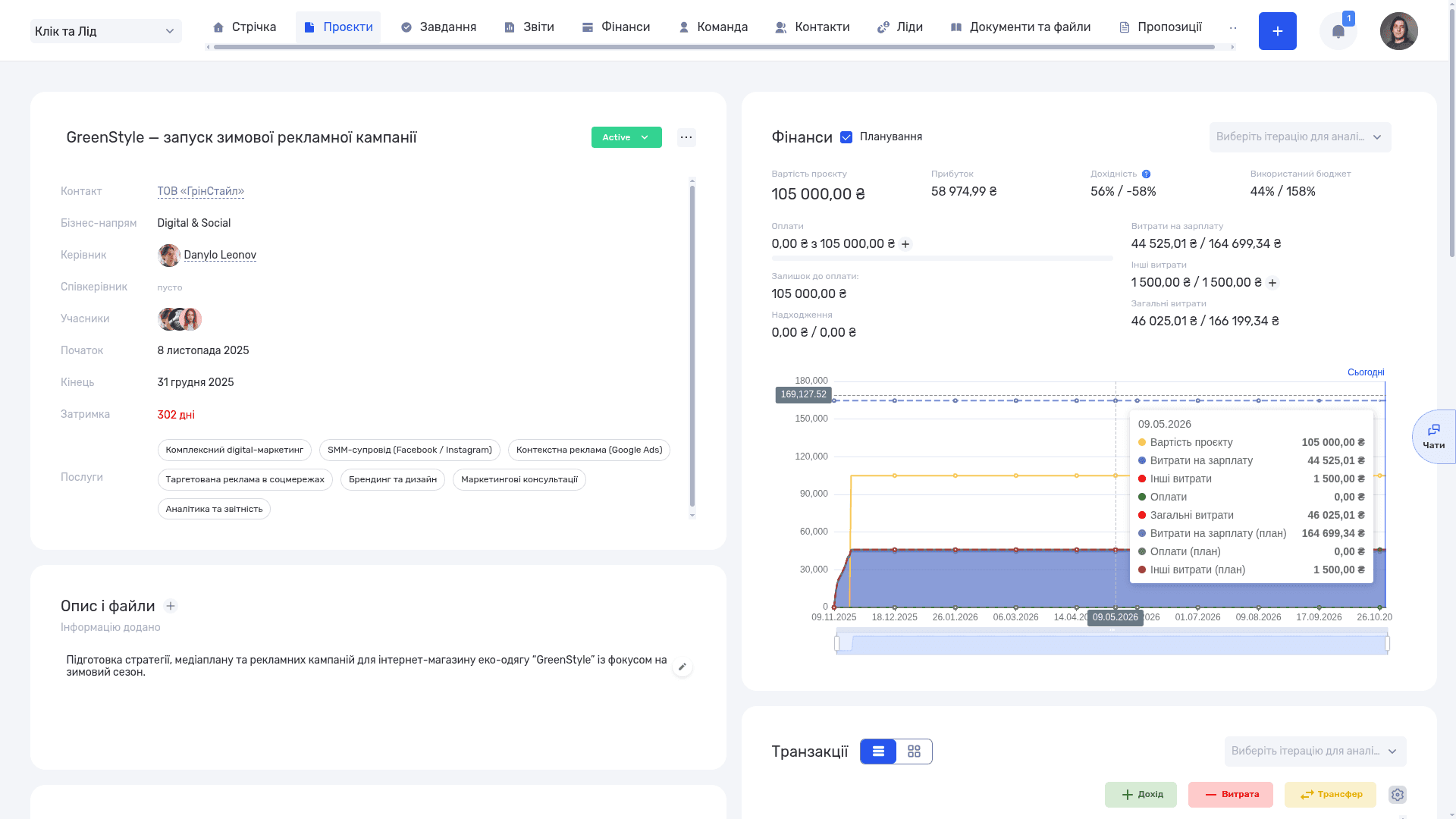Open the Звіти menu item
1456x819 pixels.
click(529, 27)
